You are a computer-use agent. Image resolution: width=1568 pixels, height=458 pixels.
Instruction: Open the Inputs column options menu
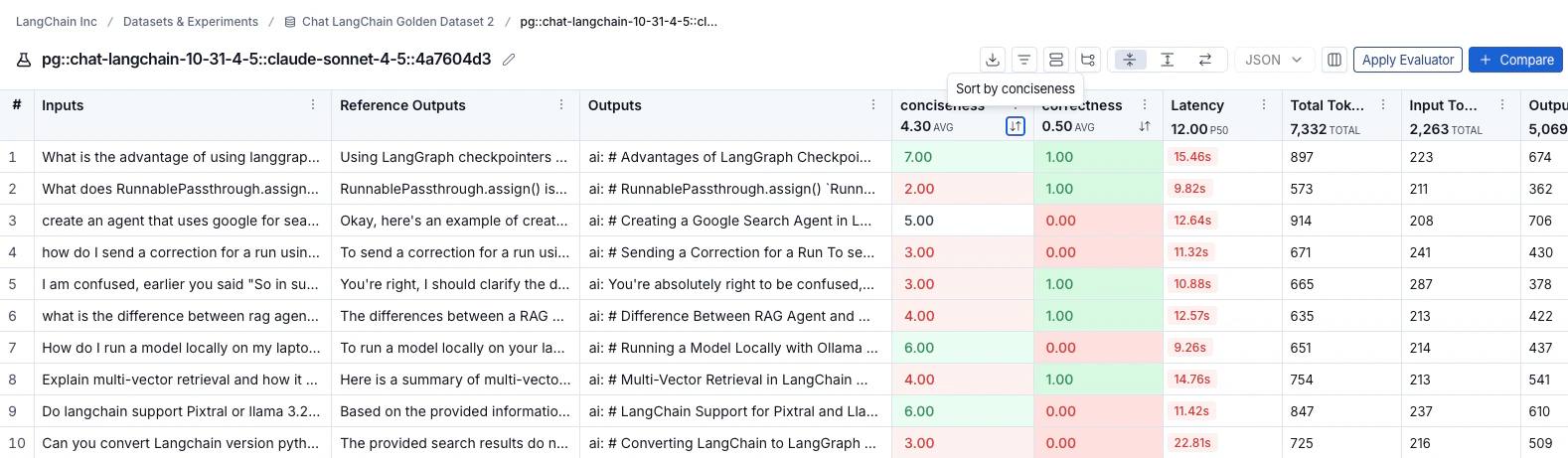pos(313,104)
